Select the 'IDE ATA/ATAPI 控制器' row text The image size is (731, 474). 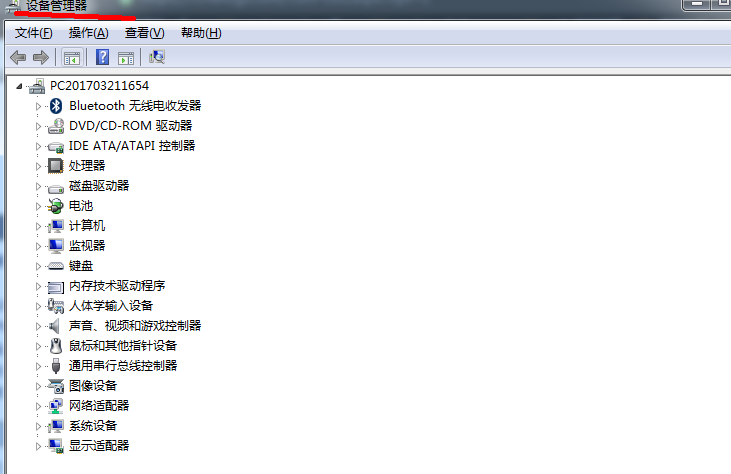click(x=132, y=146)
